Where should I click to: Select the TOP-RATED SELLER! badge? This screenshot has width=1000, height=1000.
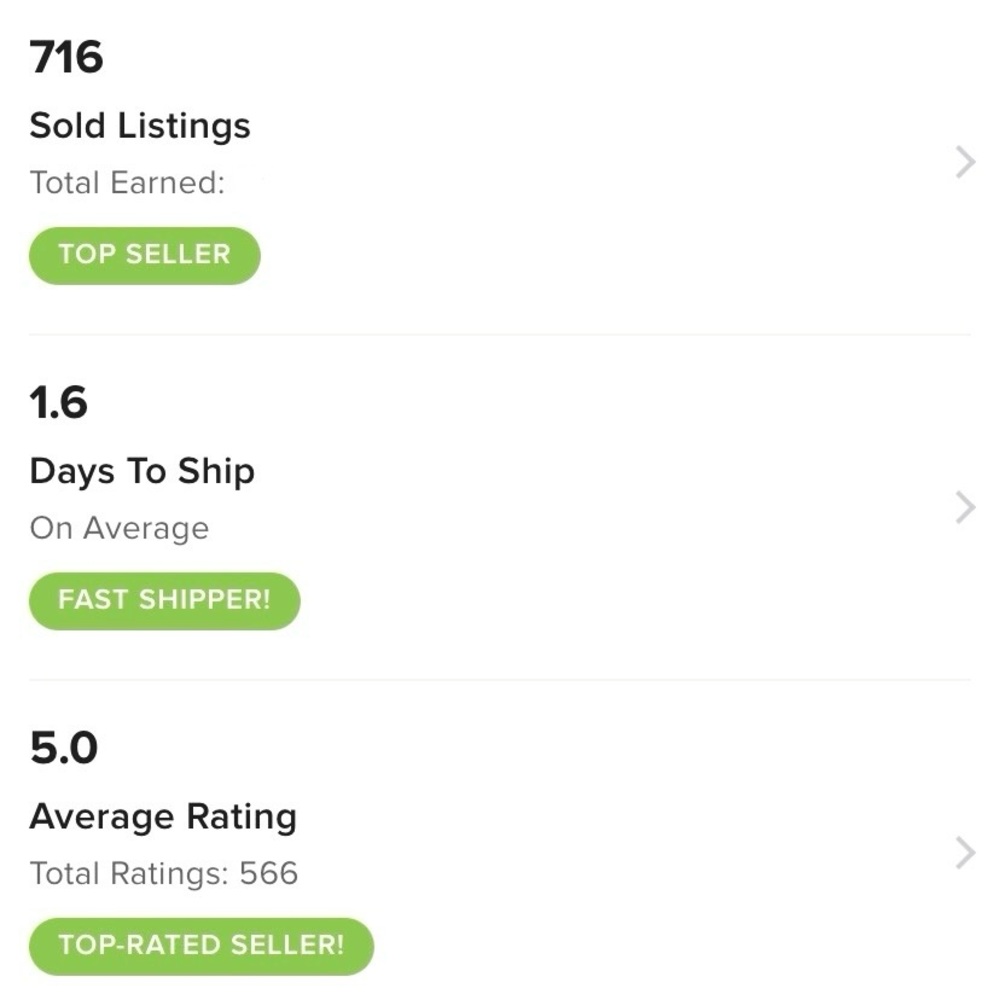[201, 946]
